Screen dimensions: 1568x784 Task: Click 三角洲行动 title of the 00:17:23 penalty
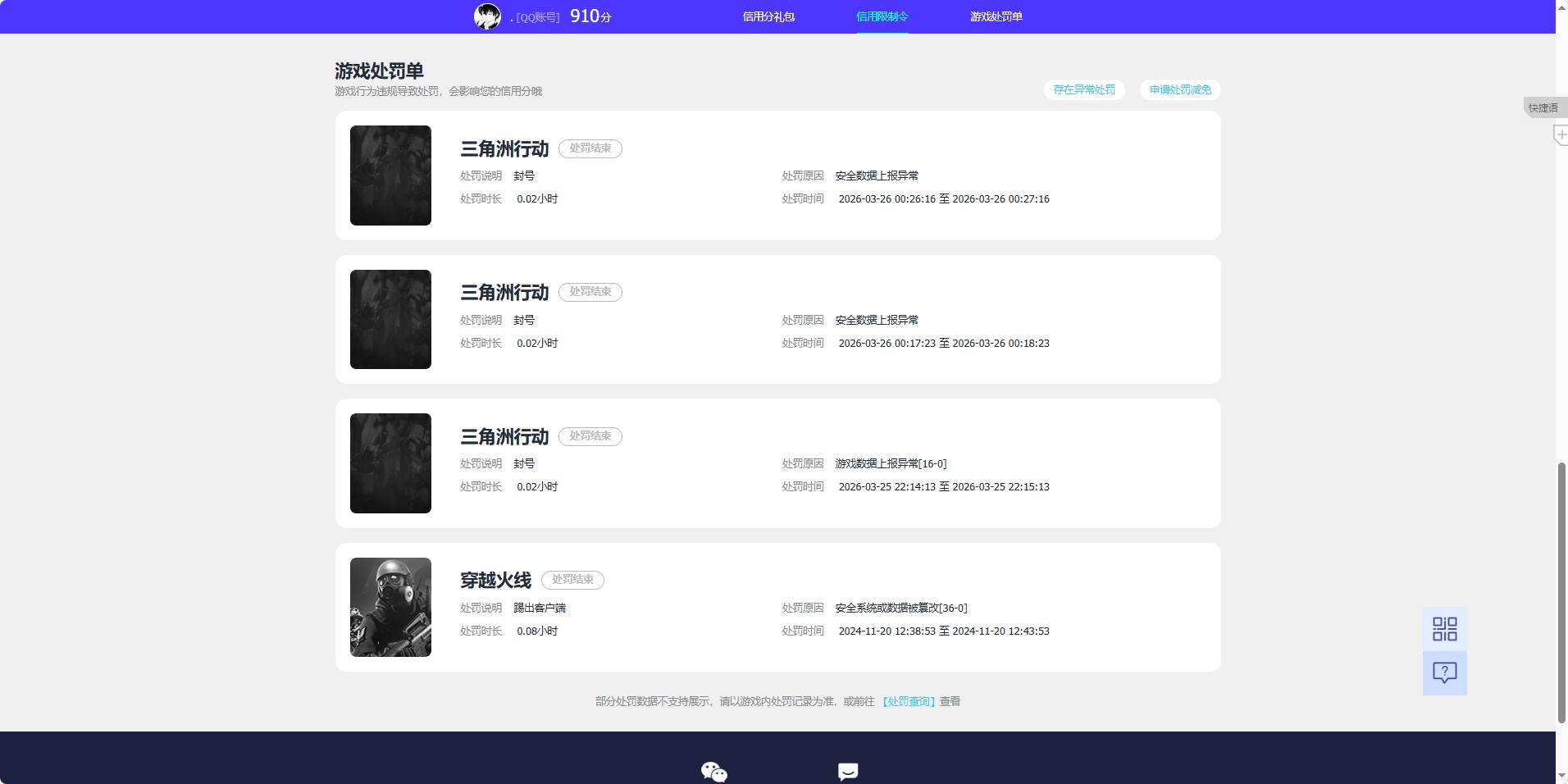tap(504, 292)
